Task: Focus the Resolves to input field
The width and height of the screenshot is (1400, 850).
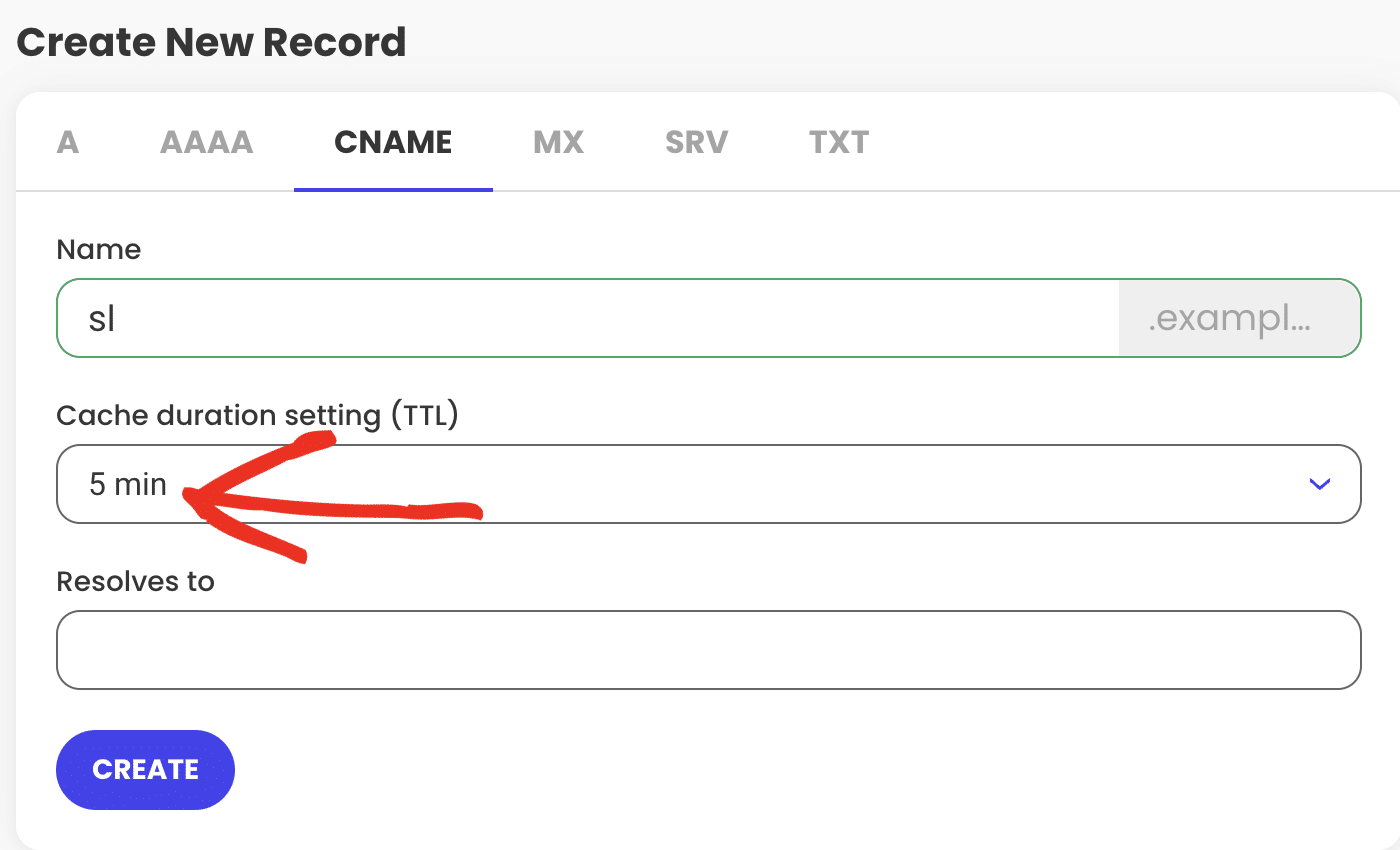Action: [x=708, y=650]
